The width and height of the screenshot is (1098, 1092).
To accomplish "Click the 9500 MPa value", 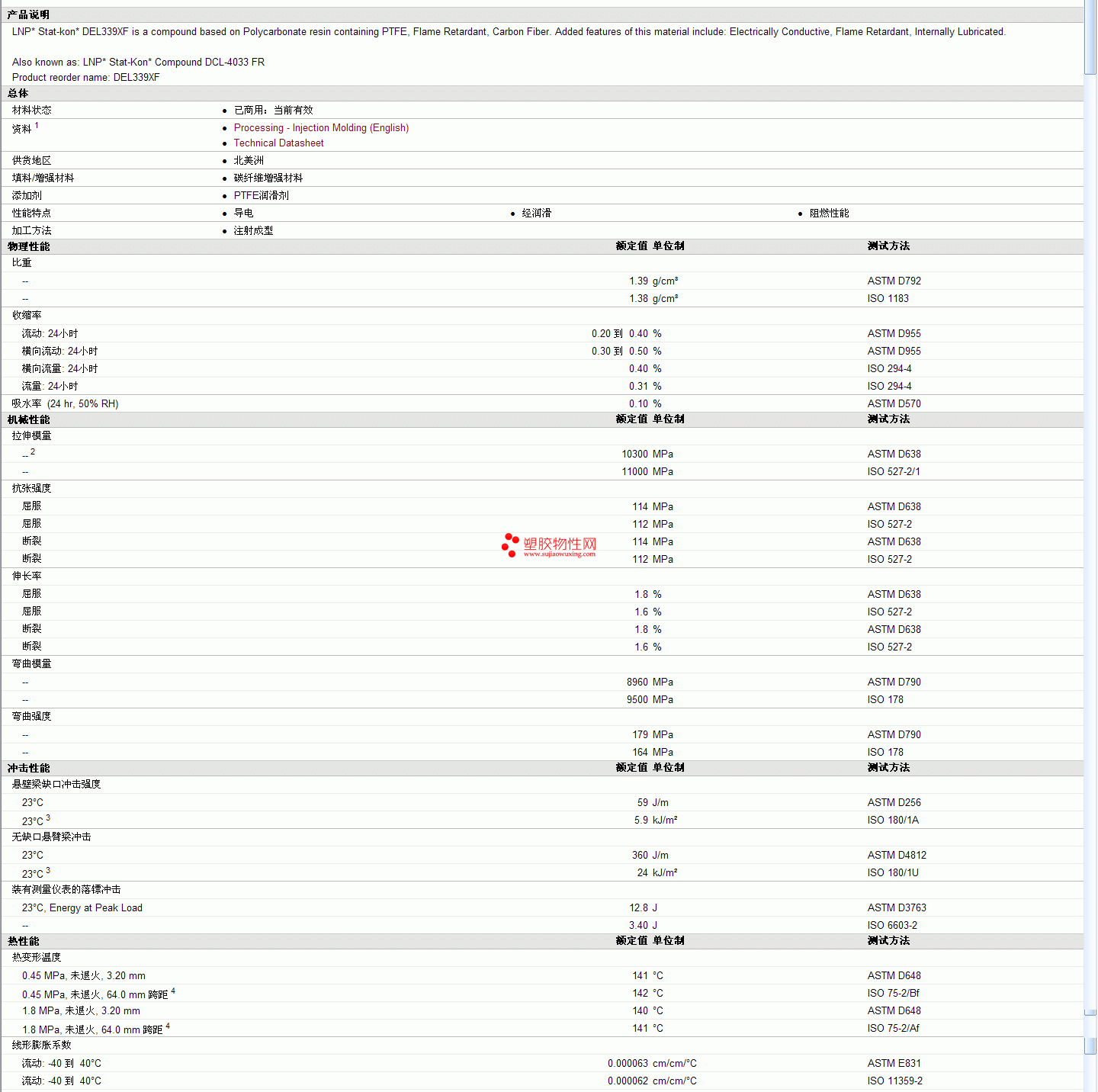I will [x=650, y=700].
